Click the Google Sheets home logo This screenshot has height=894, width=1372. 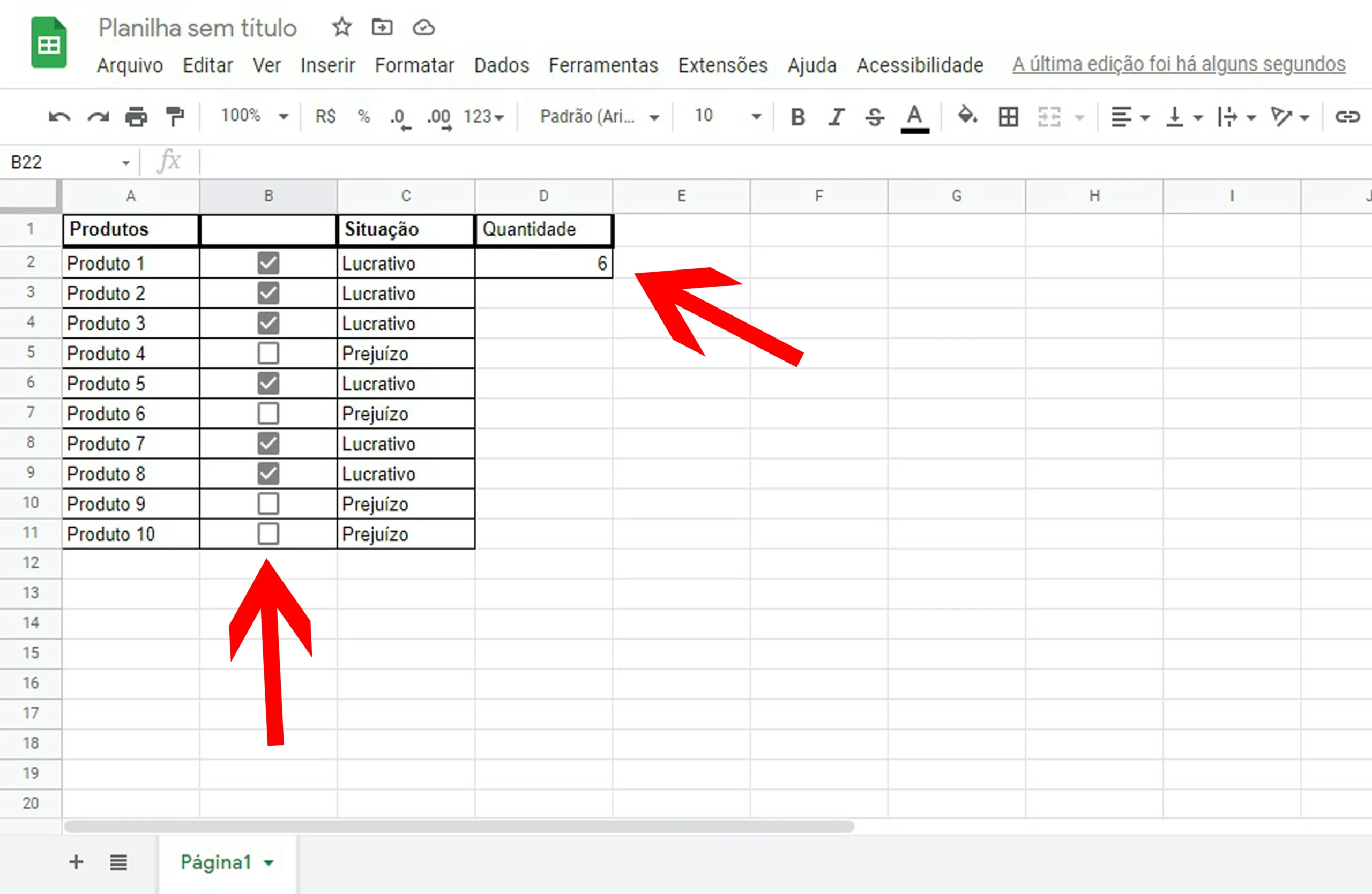(x=48, y=43)
